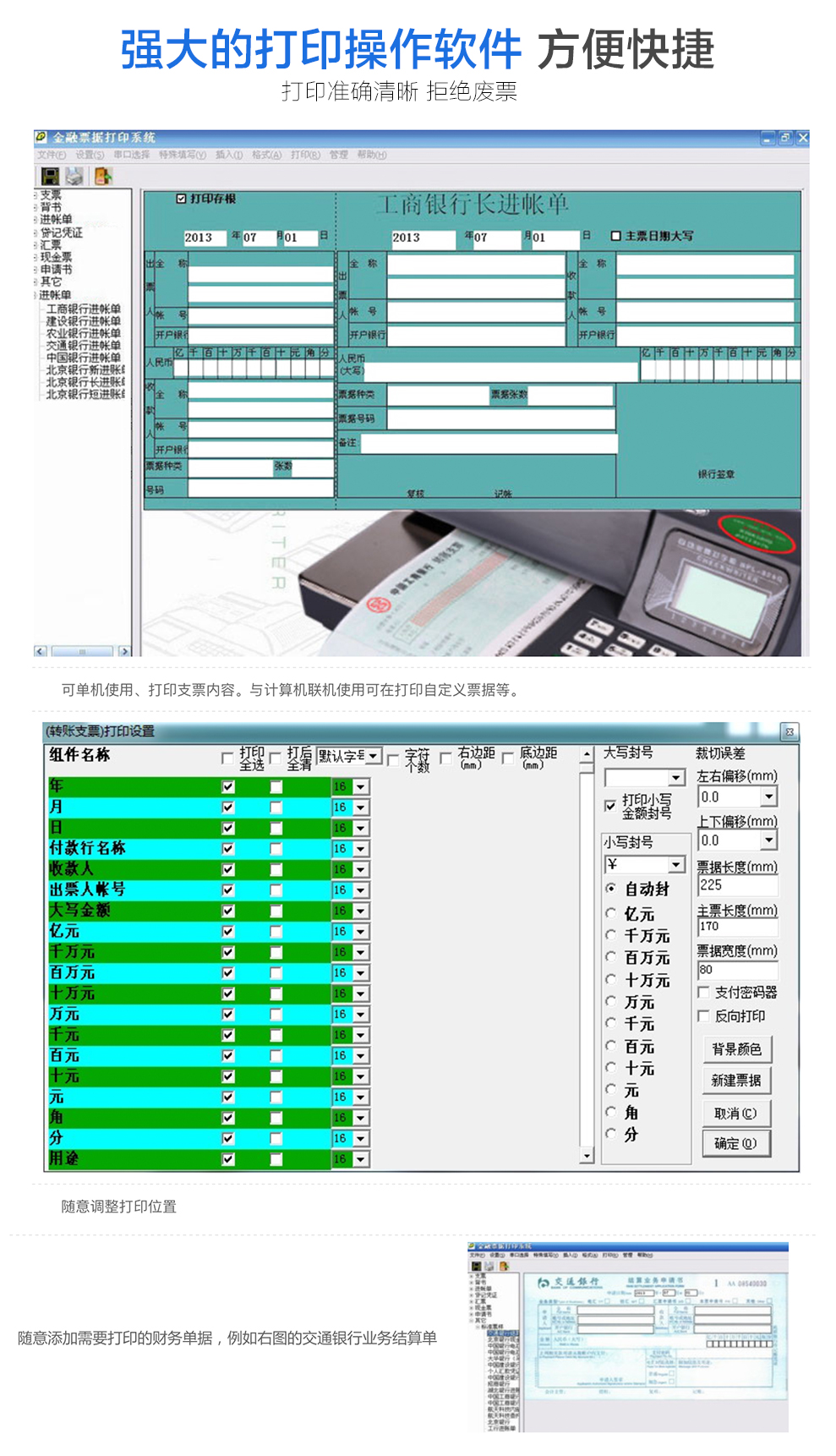The image size is (836, 1456).
Task: Select the 亿元 radio button
Action: coord(610,913)
